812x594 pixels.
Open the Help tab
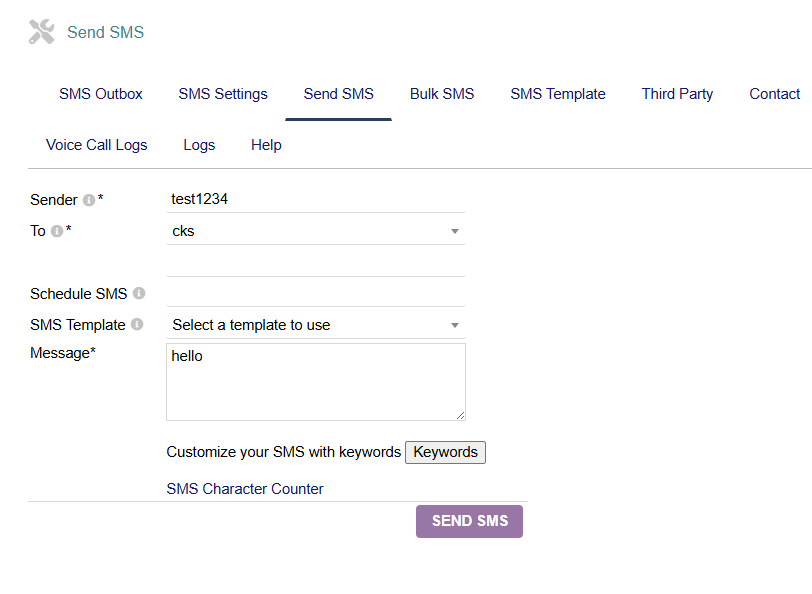[x=266, y=145]
